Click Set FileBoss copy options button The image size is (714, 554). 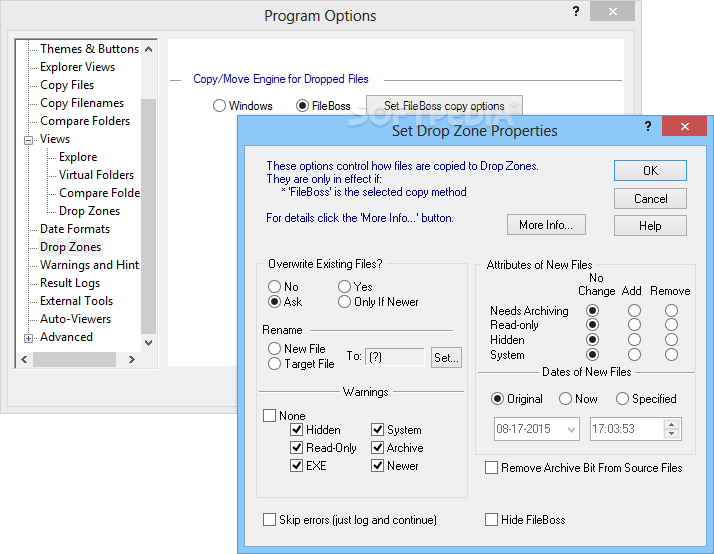pyautogui.click(x=444, y=106)
